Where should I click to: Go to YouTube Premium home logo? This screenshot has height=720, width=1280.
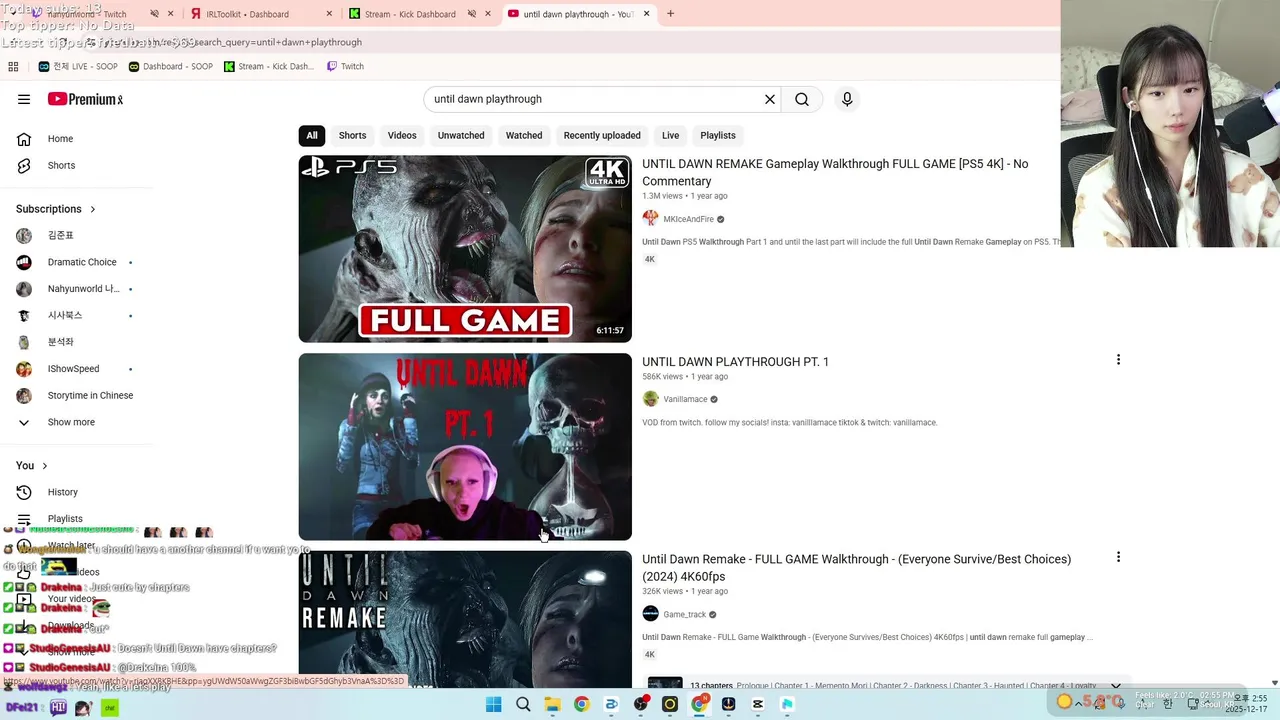click(x=85, y=99)
